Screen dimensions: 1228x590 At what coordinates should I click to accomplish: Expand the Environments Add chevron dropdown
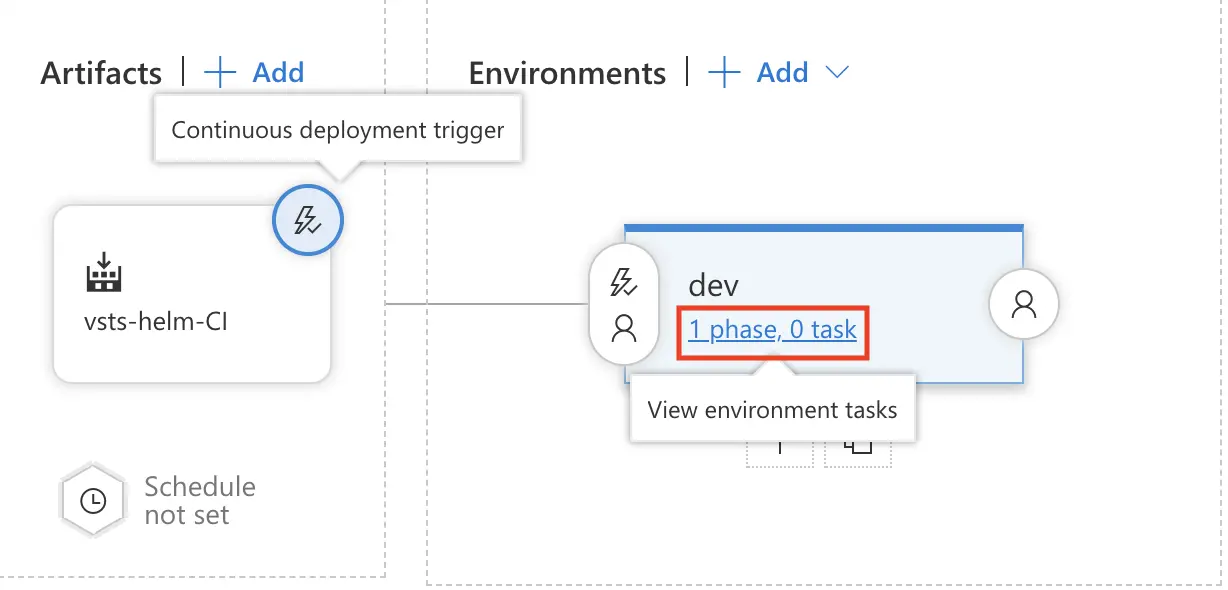[x=835, y=72]
